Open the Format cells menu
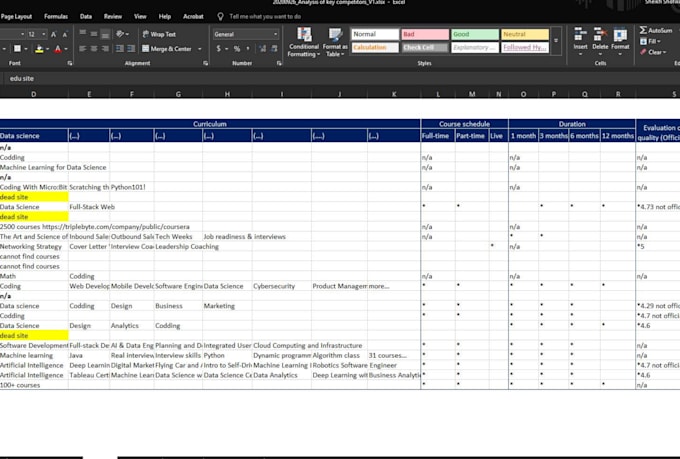 (620, 39)
